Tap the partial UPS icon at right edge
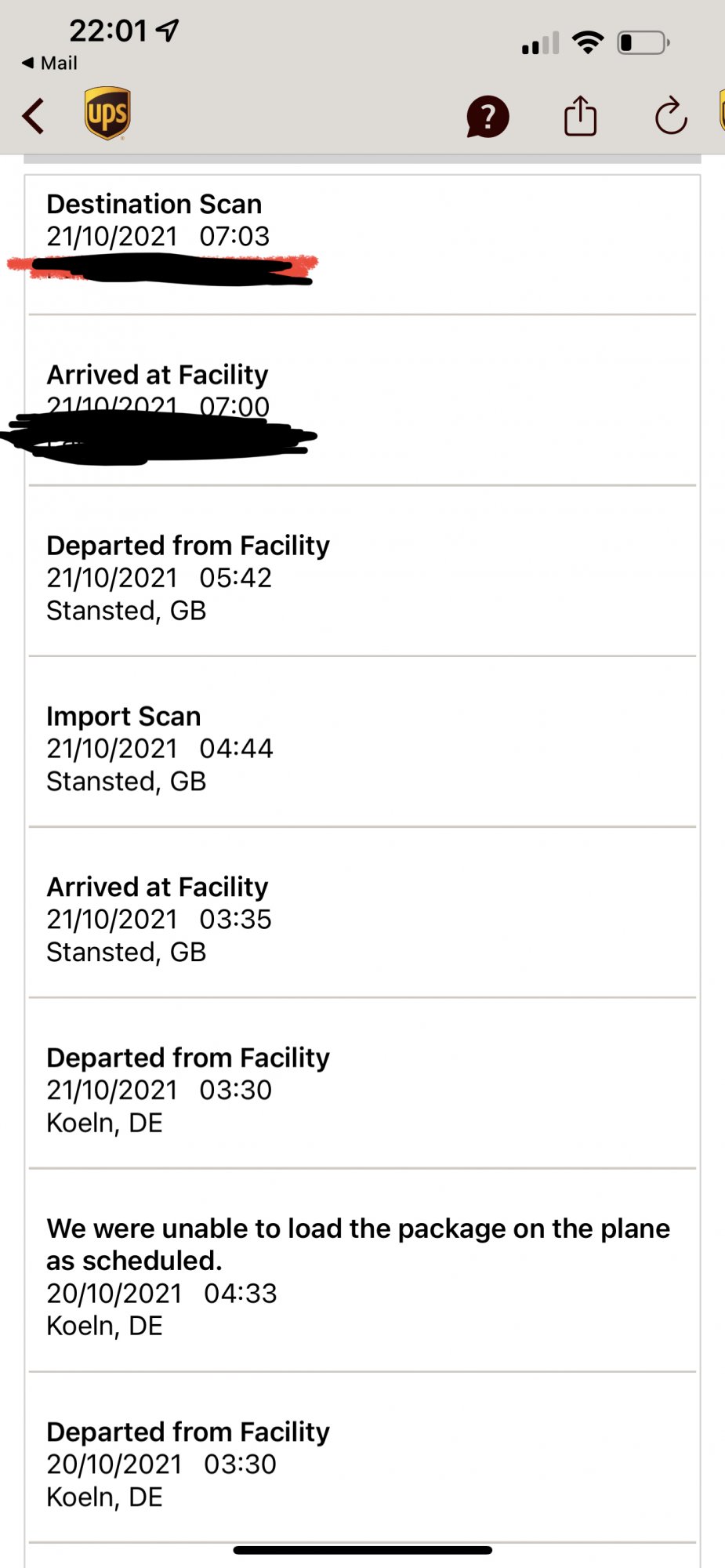 pyautogui.click(x=721, y=111)
